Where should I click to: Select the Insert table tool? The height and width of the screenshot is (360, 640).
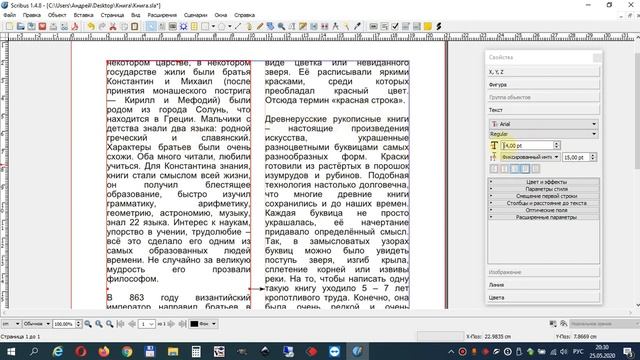[x=194, y=27]
